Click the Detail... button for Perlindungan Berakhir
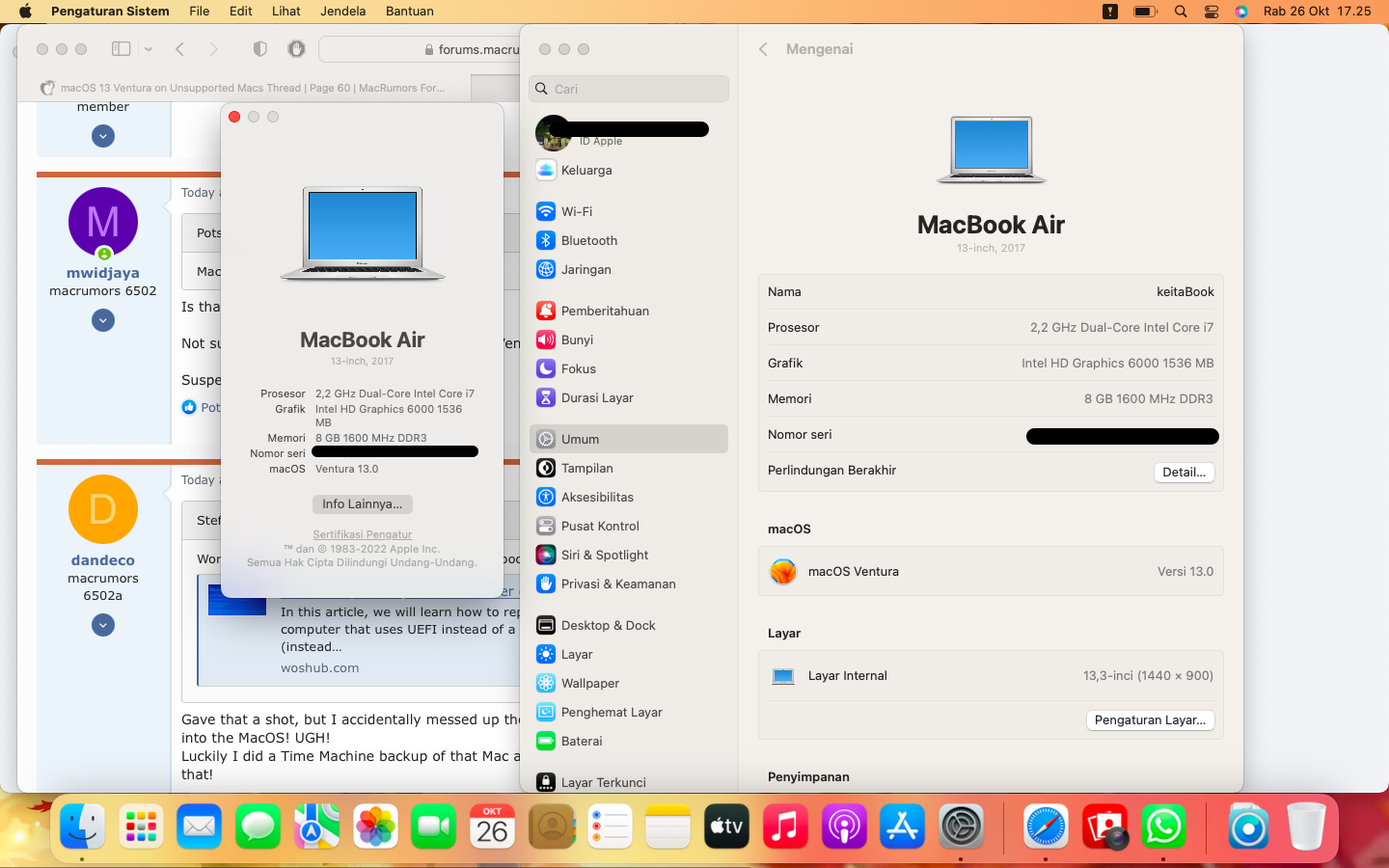The image size is (1389, 868). [1184, 472]
